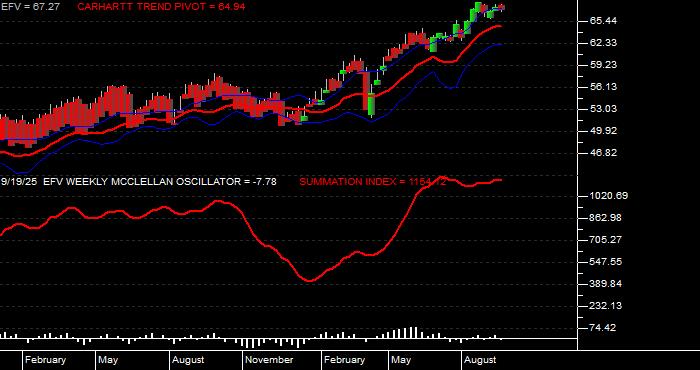
Task: Select the 59.23 price axis value
Action: tap(603, 65)
